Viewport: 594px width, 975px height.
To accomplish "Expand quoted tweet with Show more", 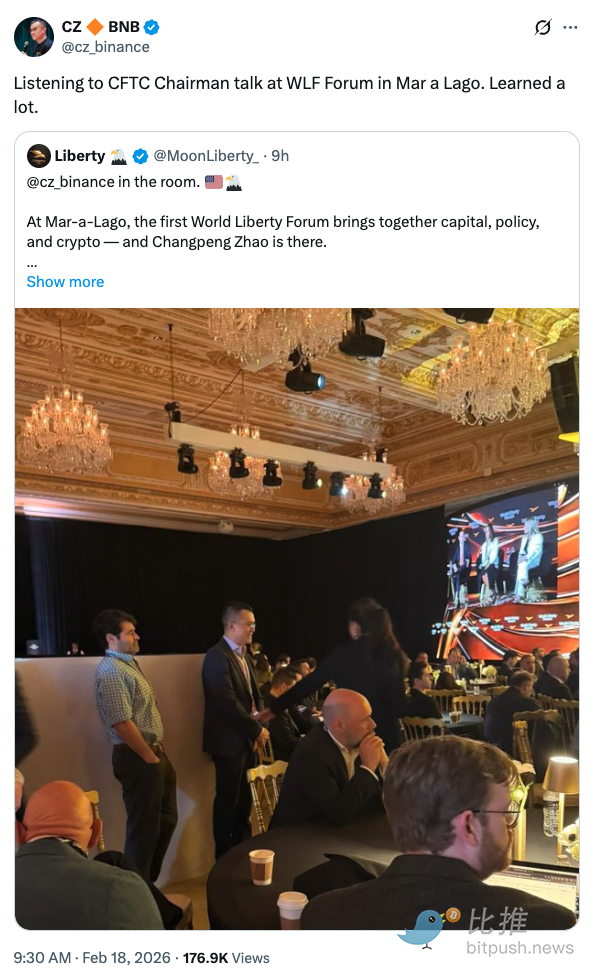I will click(65, 282).
